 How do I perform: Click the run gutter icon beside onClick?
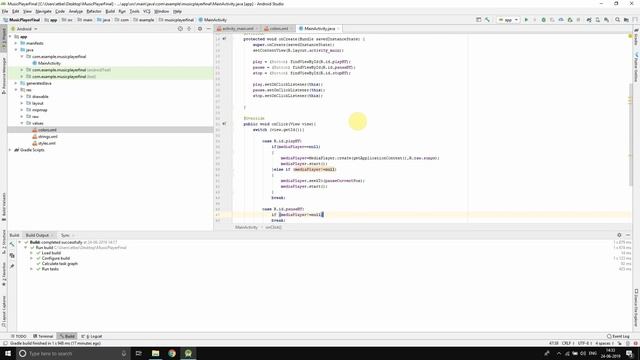[224, 124]
